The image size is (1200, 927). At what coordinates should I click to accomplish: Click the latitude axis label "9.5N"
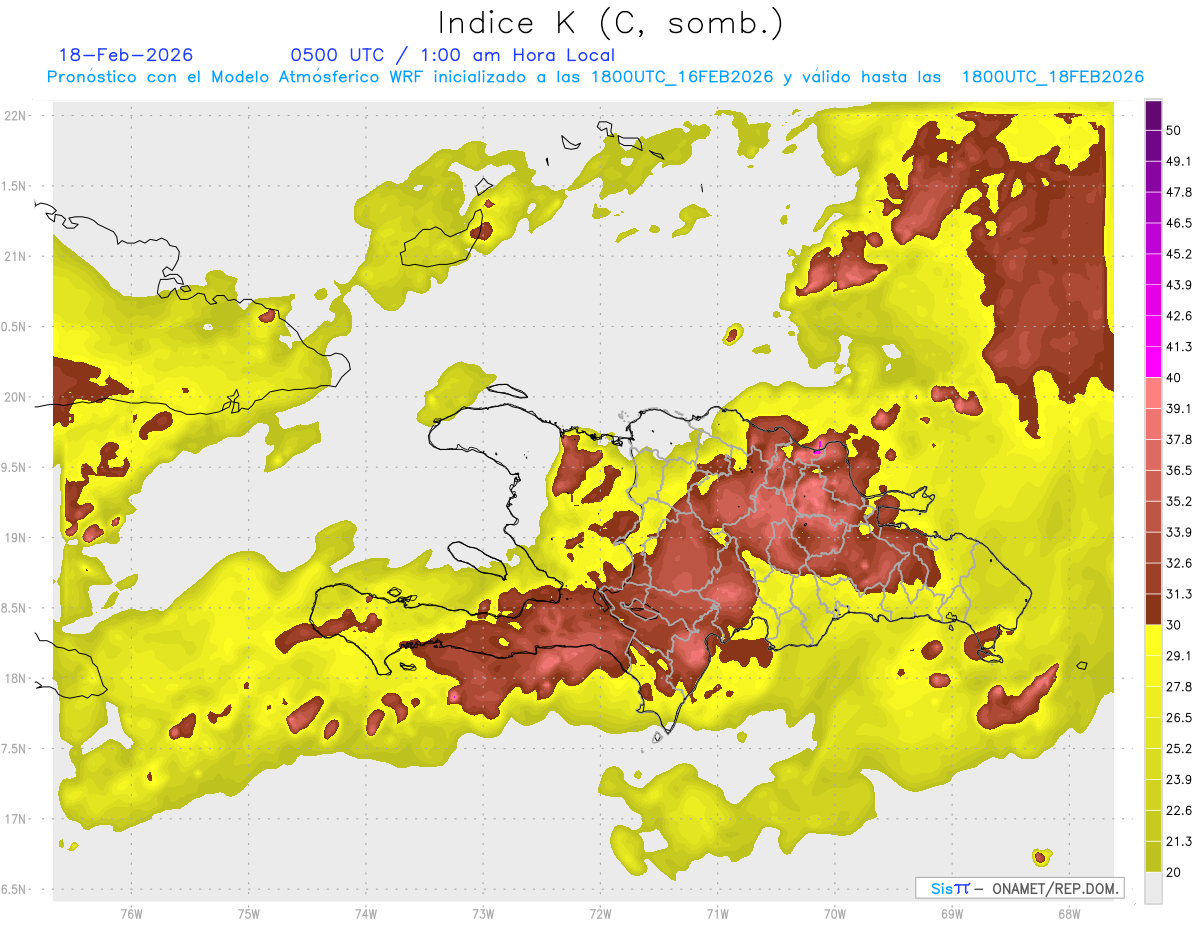tap(15, 467)
